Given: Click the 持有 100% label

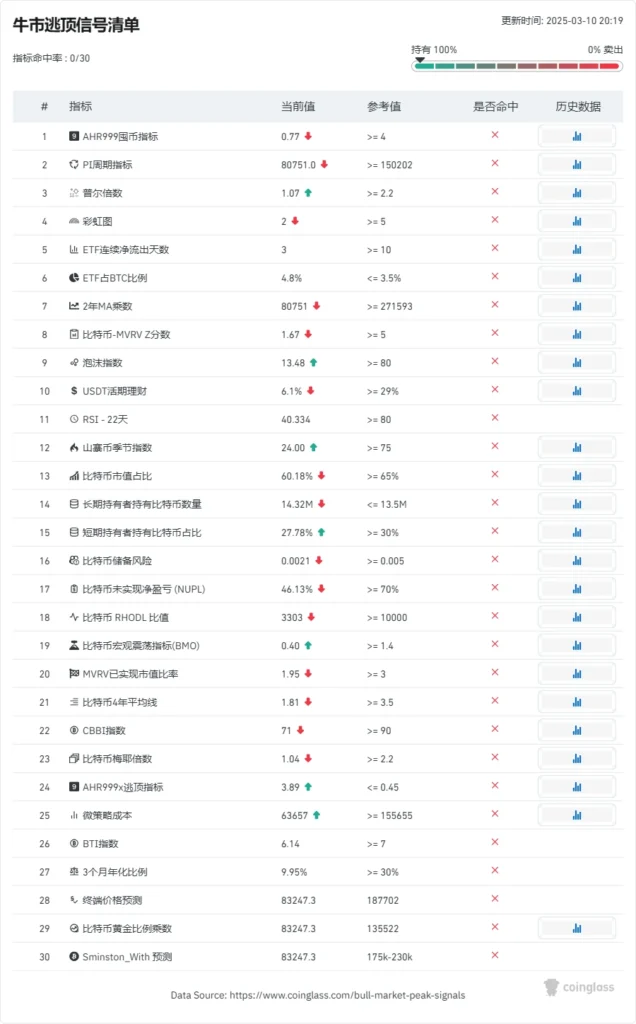Looking at the screenshot, I should (x=434, y=50).
